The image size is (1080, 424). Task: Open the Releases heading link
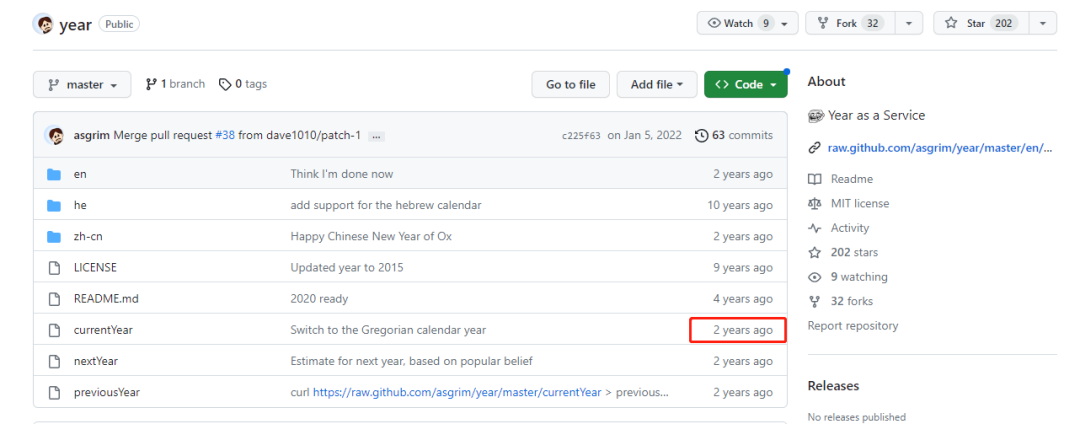coord(833,385)
